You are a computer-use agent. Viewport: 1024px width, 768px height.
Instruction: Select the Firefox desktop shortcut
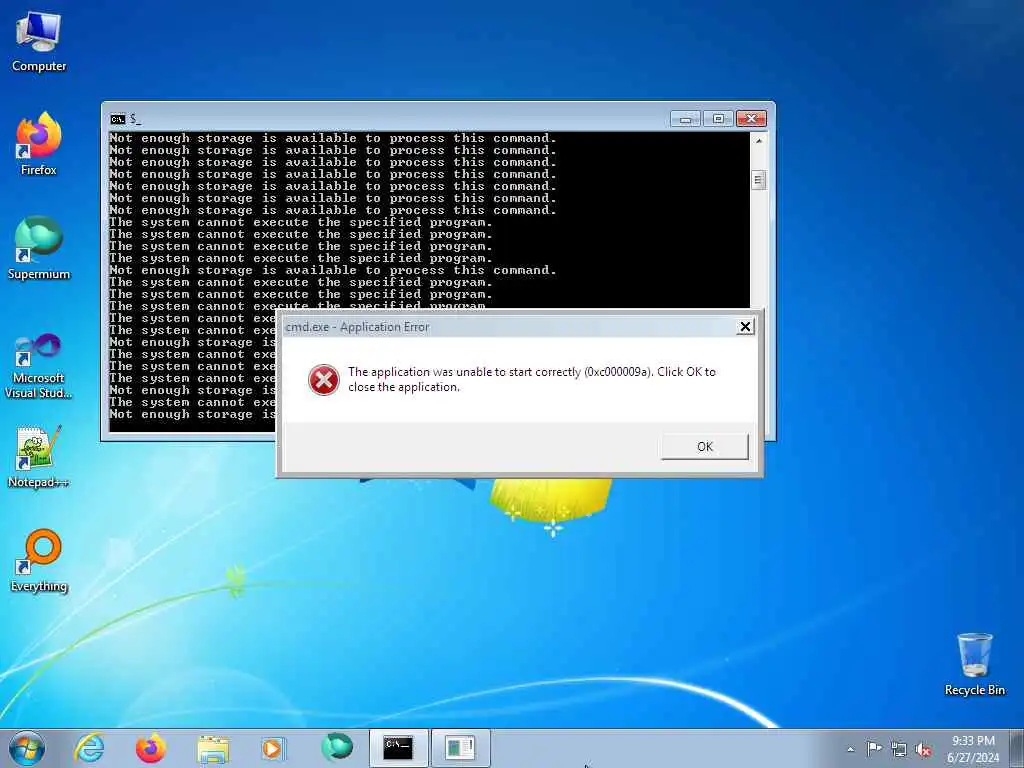pos(39,144)
